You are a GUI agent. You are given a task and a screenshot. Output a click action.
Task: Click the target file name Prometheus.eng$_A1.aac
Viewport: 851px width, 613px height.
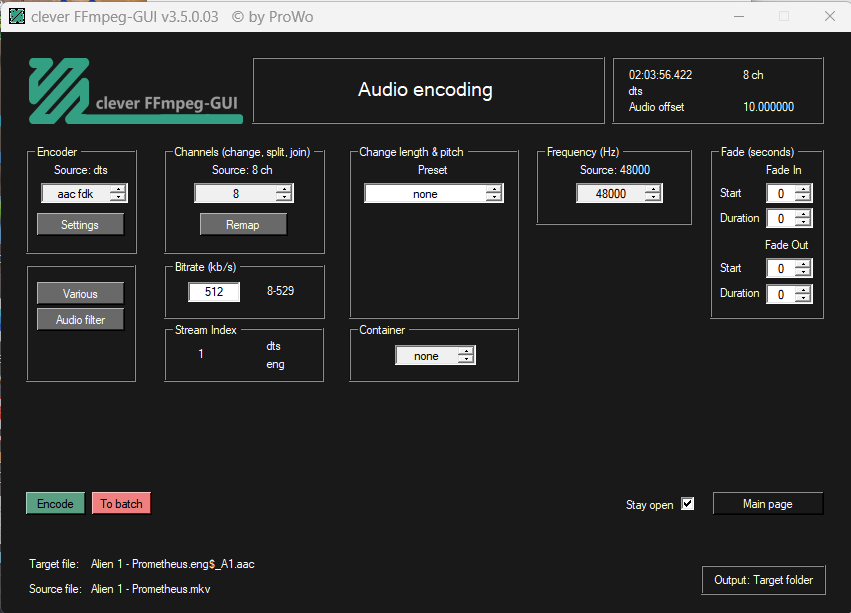tap(193, 564)
